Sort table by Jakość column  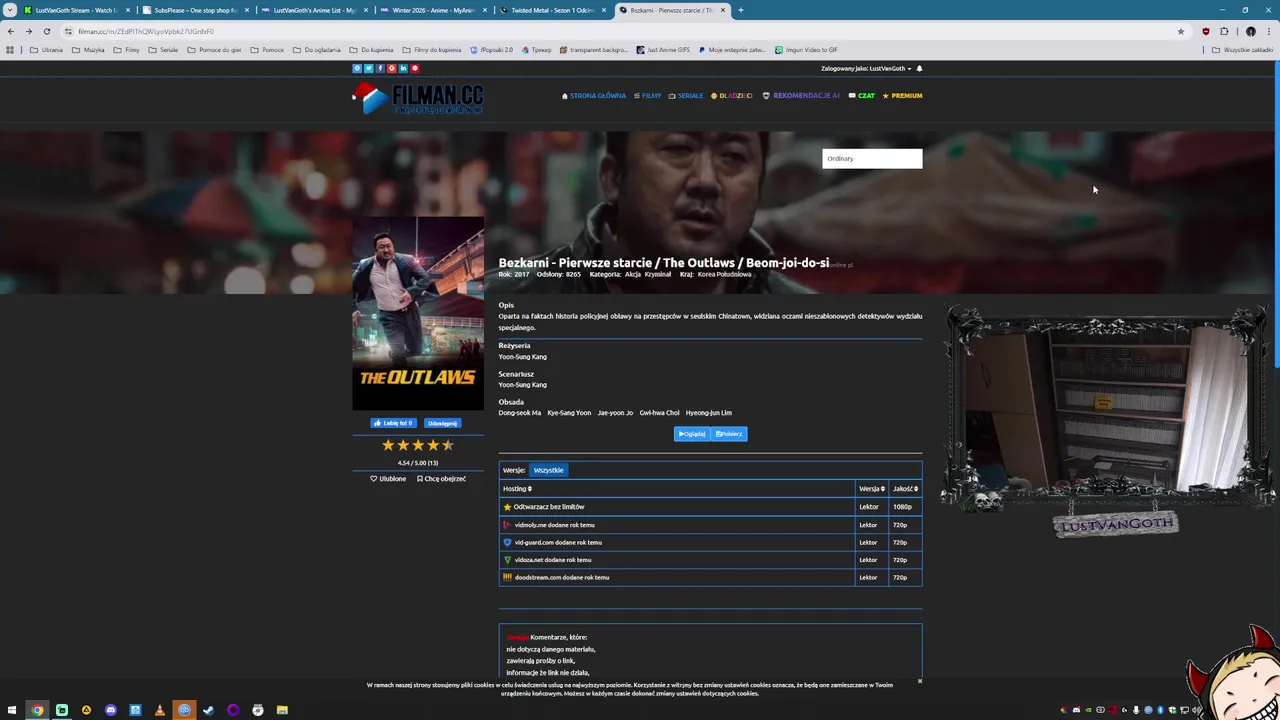pos(905,489)
